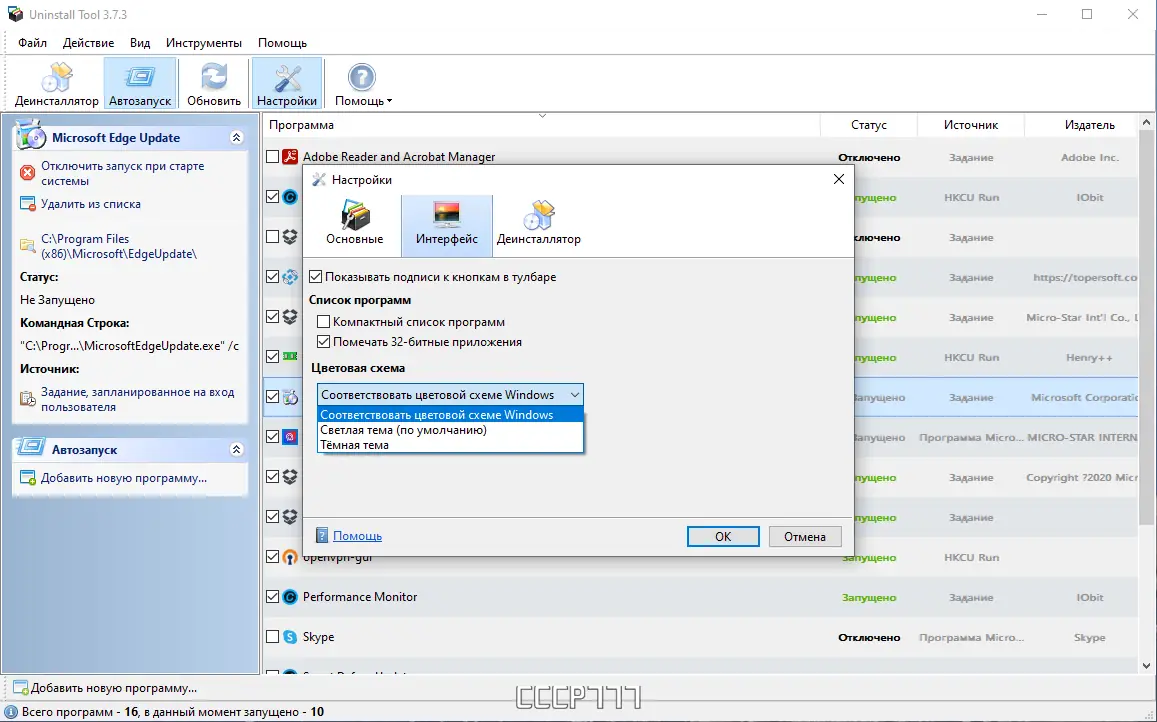Click Отключить запуск при старте системы
Viewport: 1157px width, 722px height.
[122, 173]
